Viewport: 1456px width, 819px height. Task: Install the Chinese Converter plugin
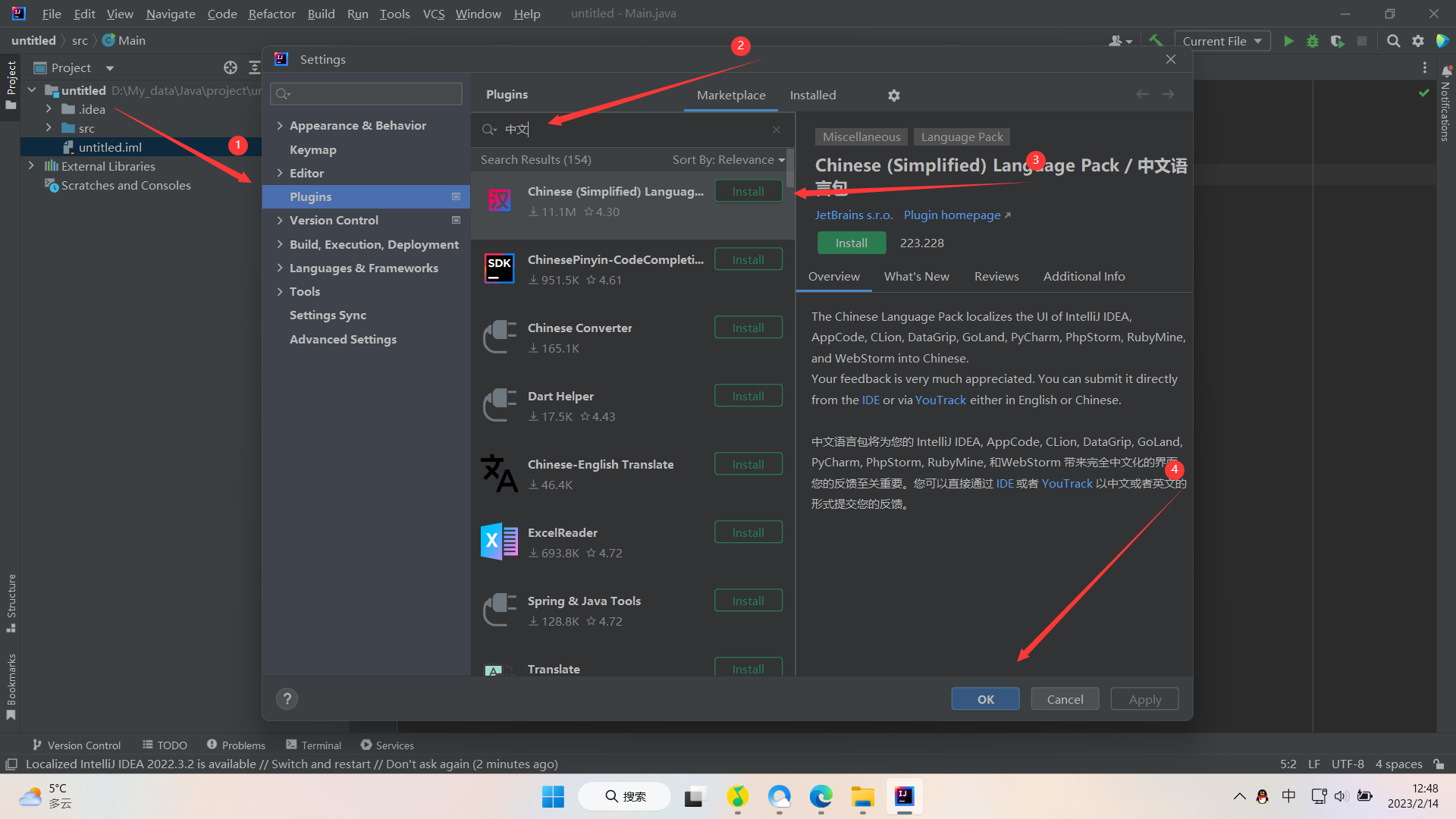[x=748, y=328]
